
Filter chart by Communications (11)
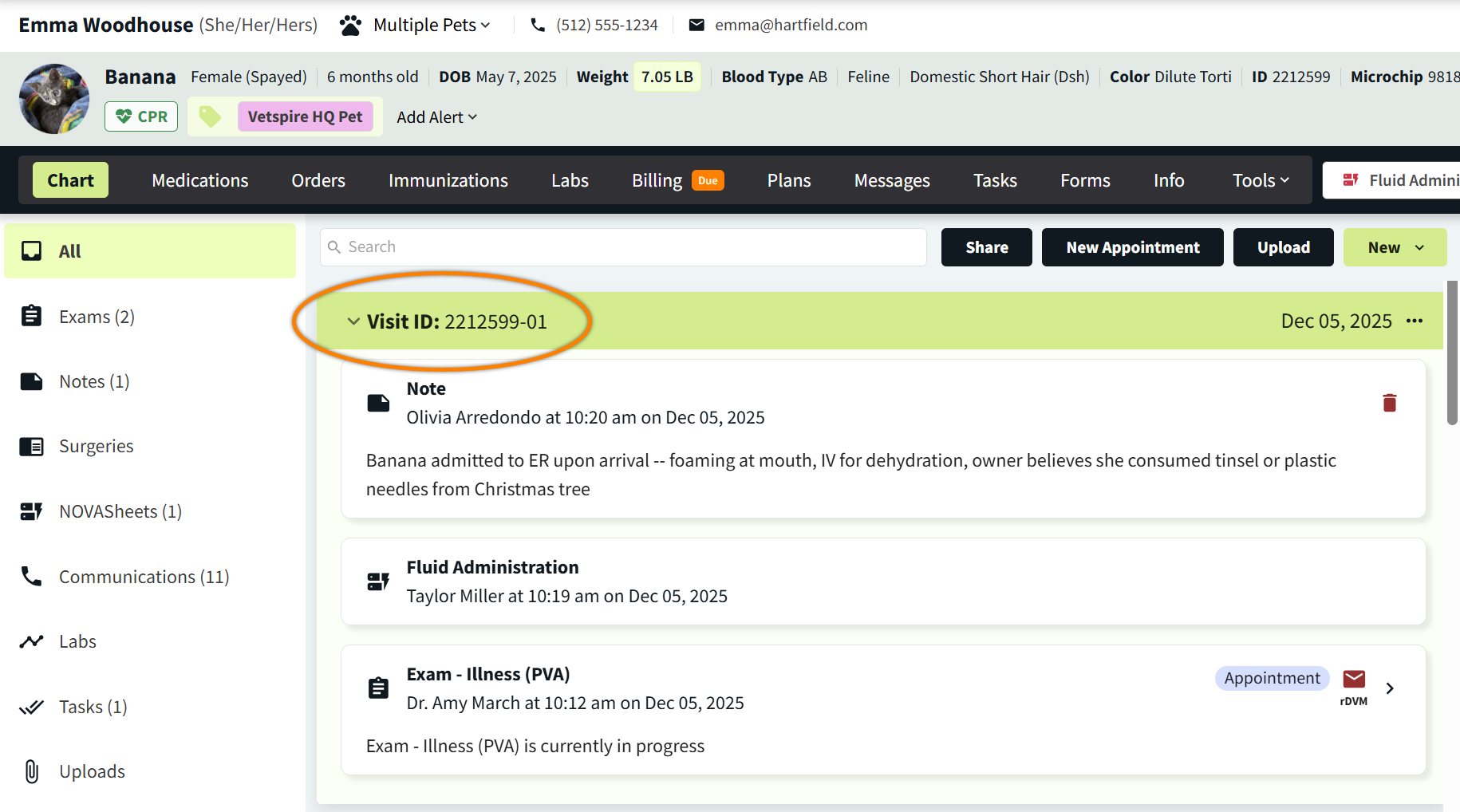tap(144, 577)
